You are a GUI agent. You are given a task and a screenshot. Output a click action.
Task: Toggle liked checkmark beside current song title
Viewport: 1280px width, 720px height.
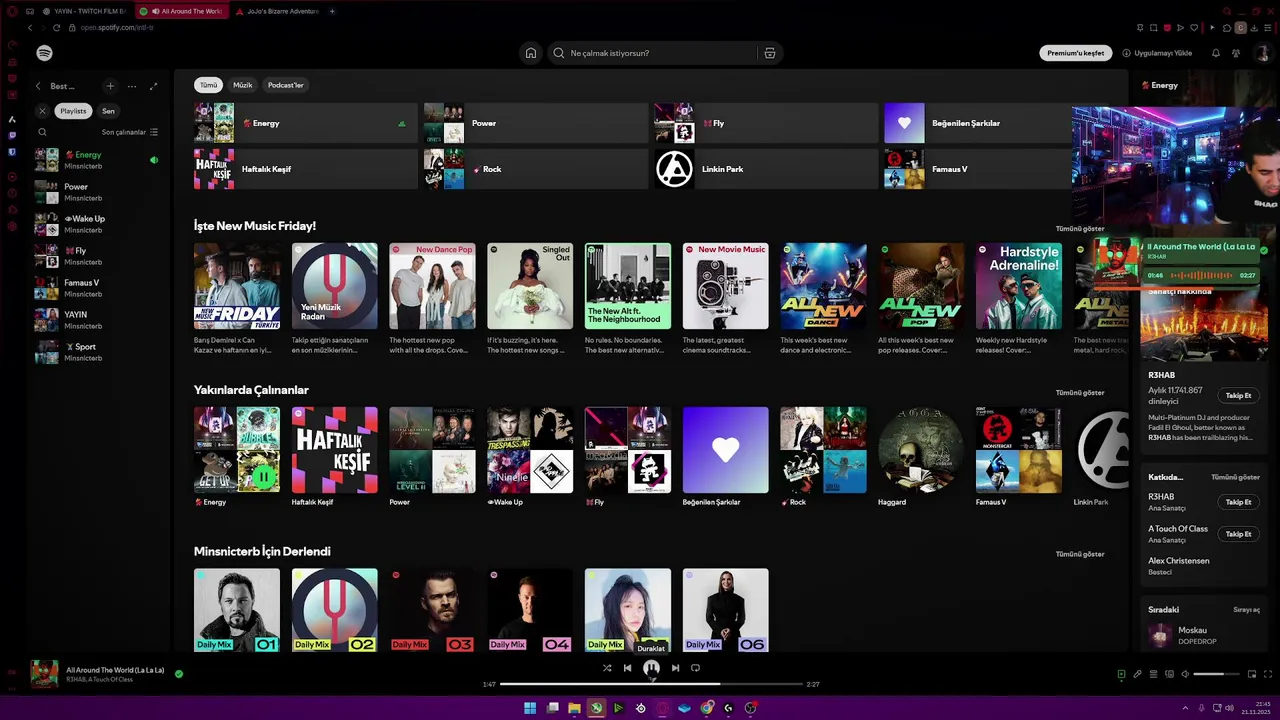coord(179,674)
